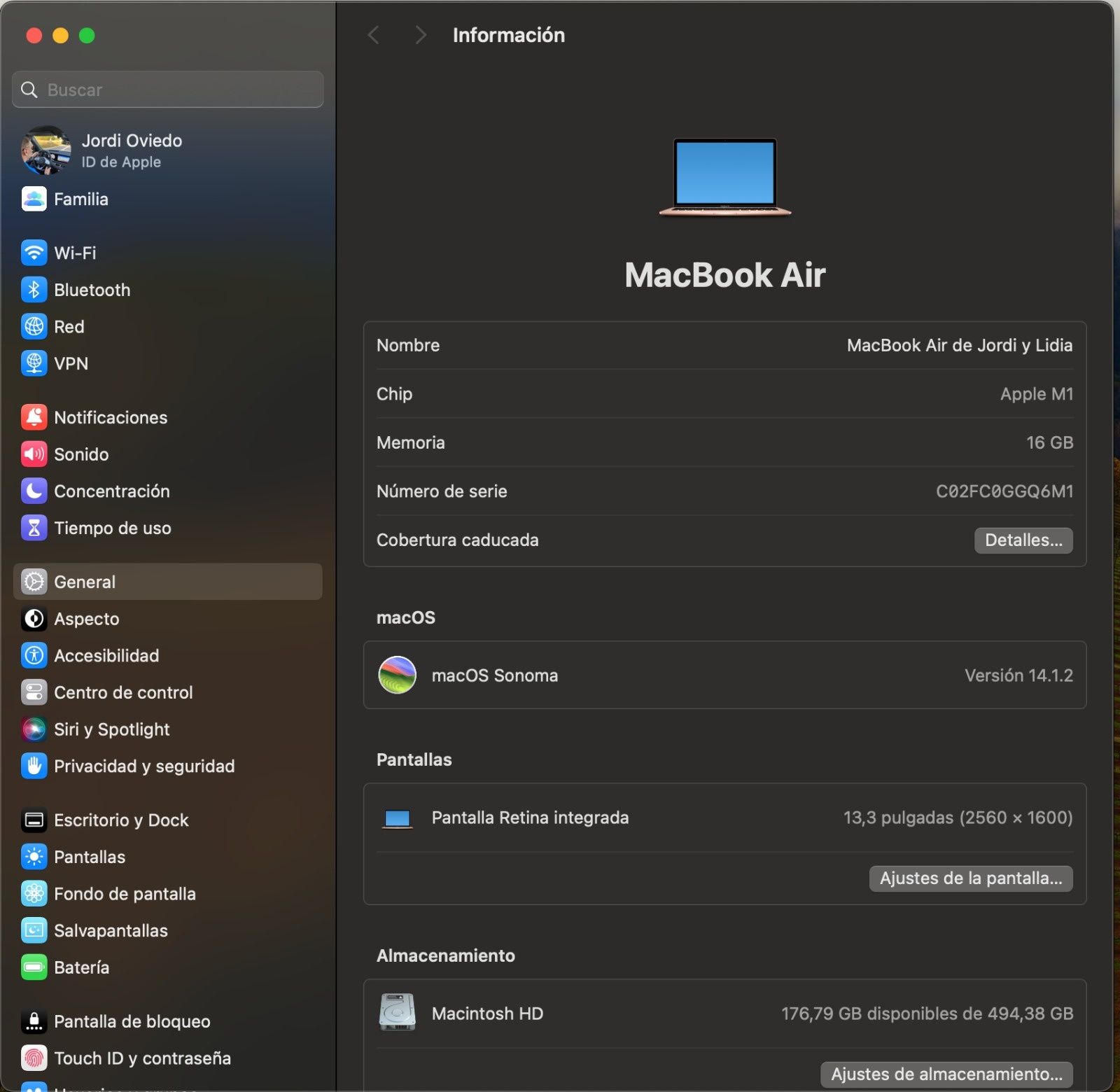The image size is (1120, 1092).
Task: Click Jordi Oviedo profile picture
Action: tap(46, 150)
